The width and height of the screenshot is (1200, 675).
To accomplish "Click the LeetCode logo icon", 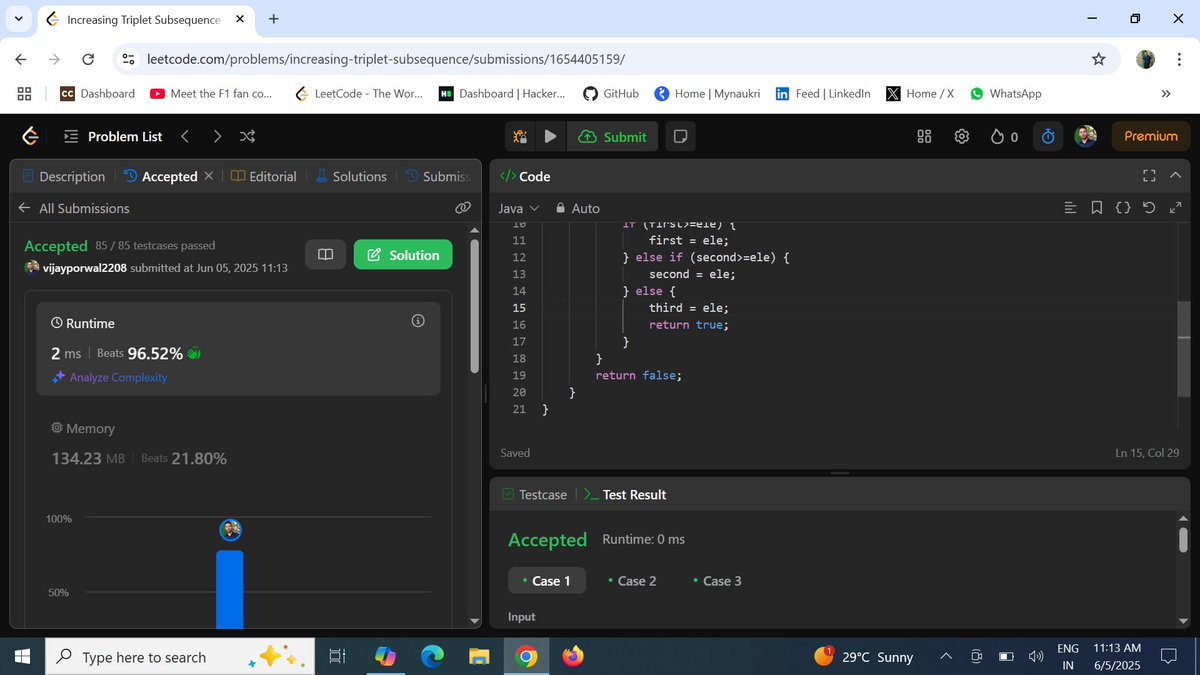I will tap(31, 136).
